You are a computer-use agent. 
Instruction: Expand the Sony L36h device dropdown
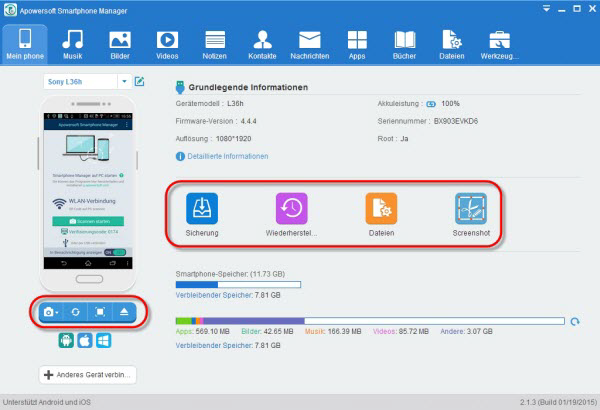[x=124, y=82]
